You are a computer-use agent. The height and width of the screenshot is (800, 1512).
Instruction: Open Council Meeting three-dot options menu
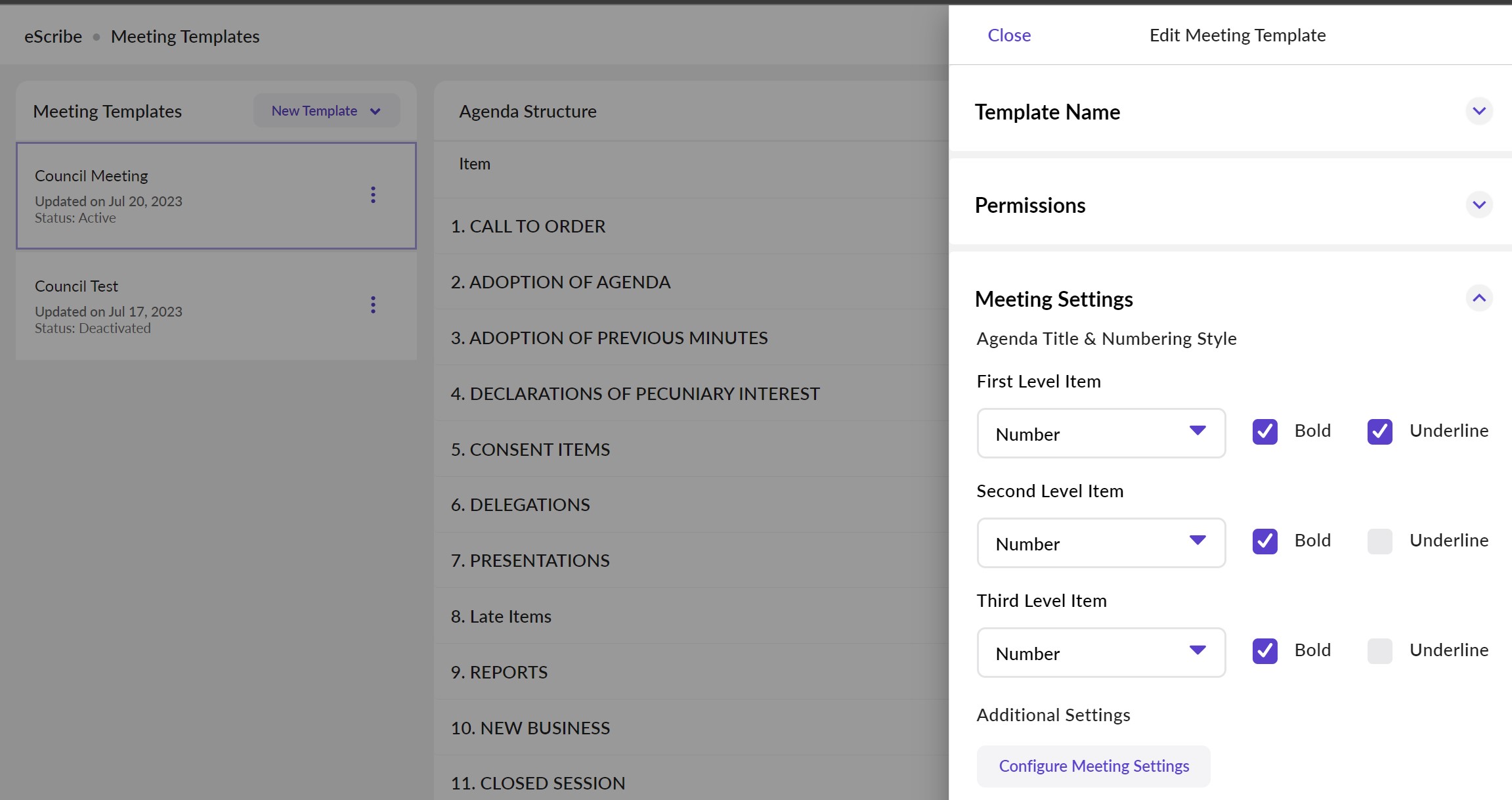coord(373,195)
